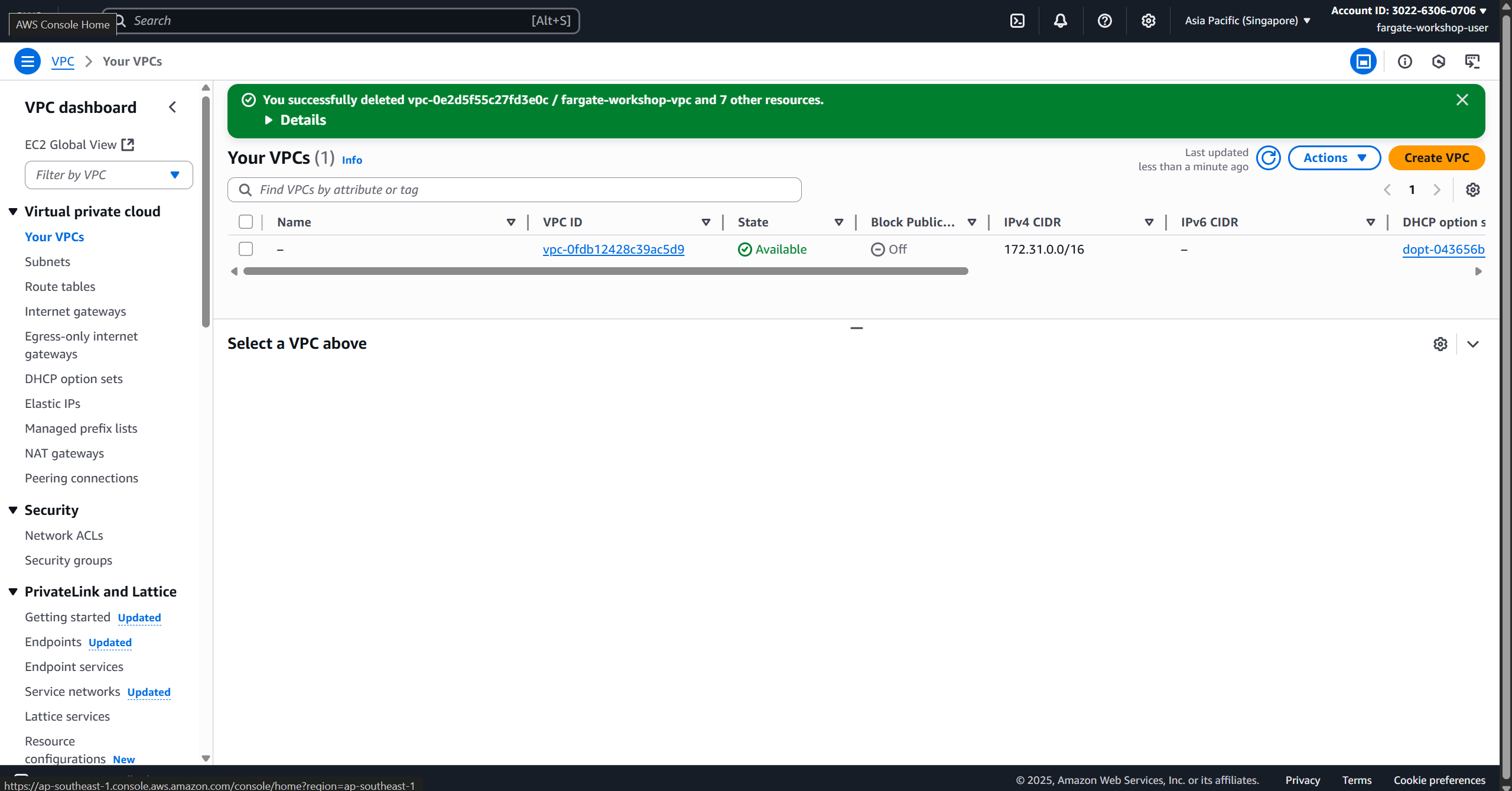Open Route tables in sidebar
The image size is (1512, 791).
click(60, 287)
